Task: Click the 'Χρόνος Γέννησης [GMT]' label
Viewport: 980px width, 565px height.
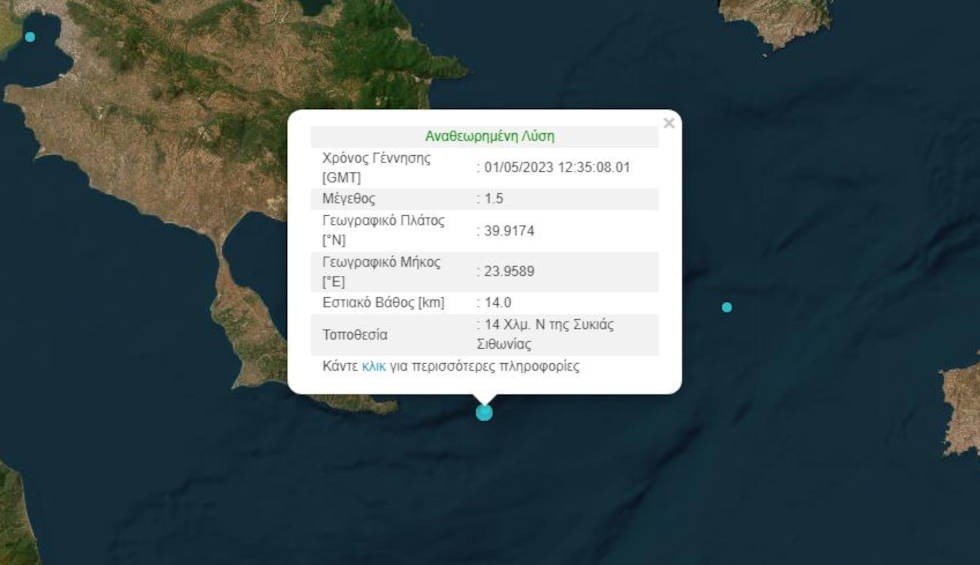Action: coord(376,167)
